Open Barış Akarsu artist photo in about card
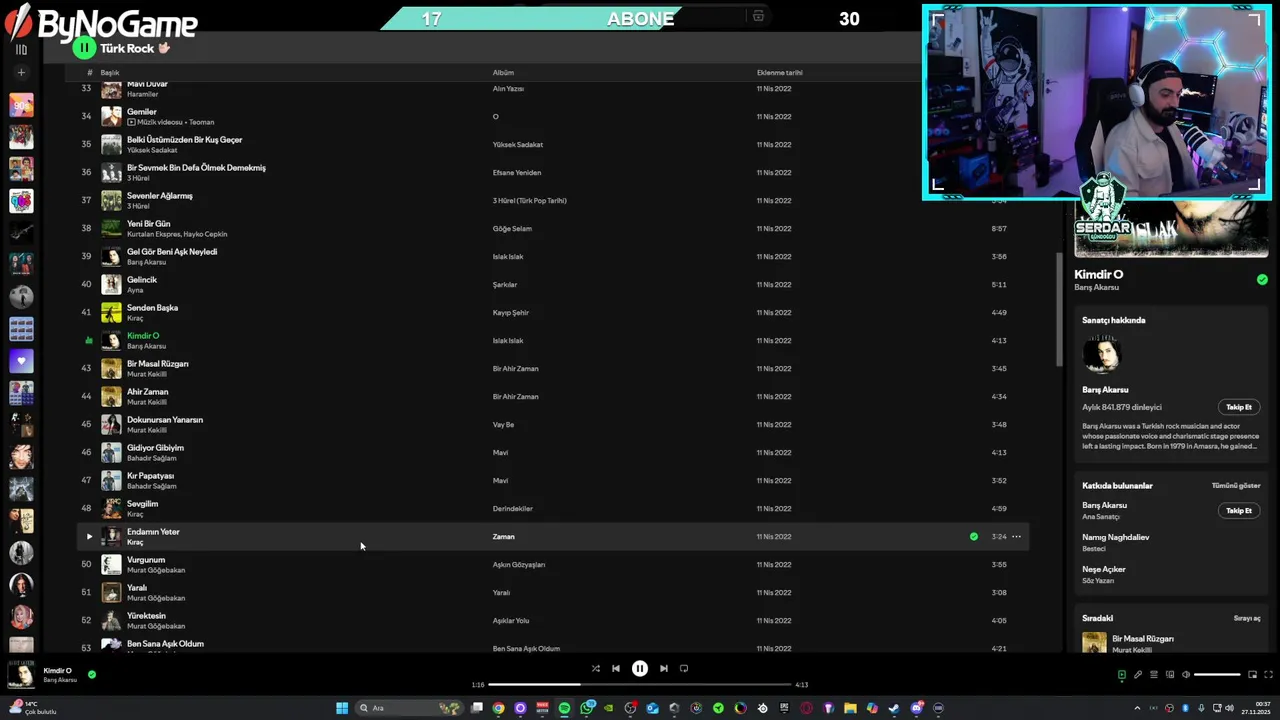The image size is (1280, 720). coord(1101,355)
